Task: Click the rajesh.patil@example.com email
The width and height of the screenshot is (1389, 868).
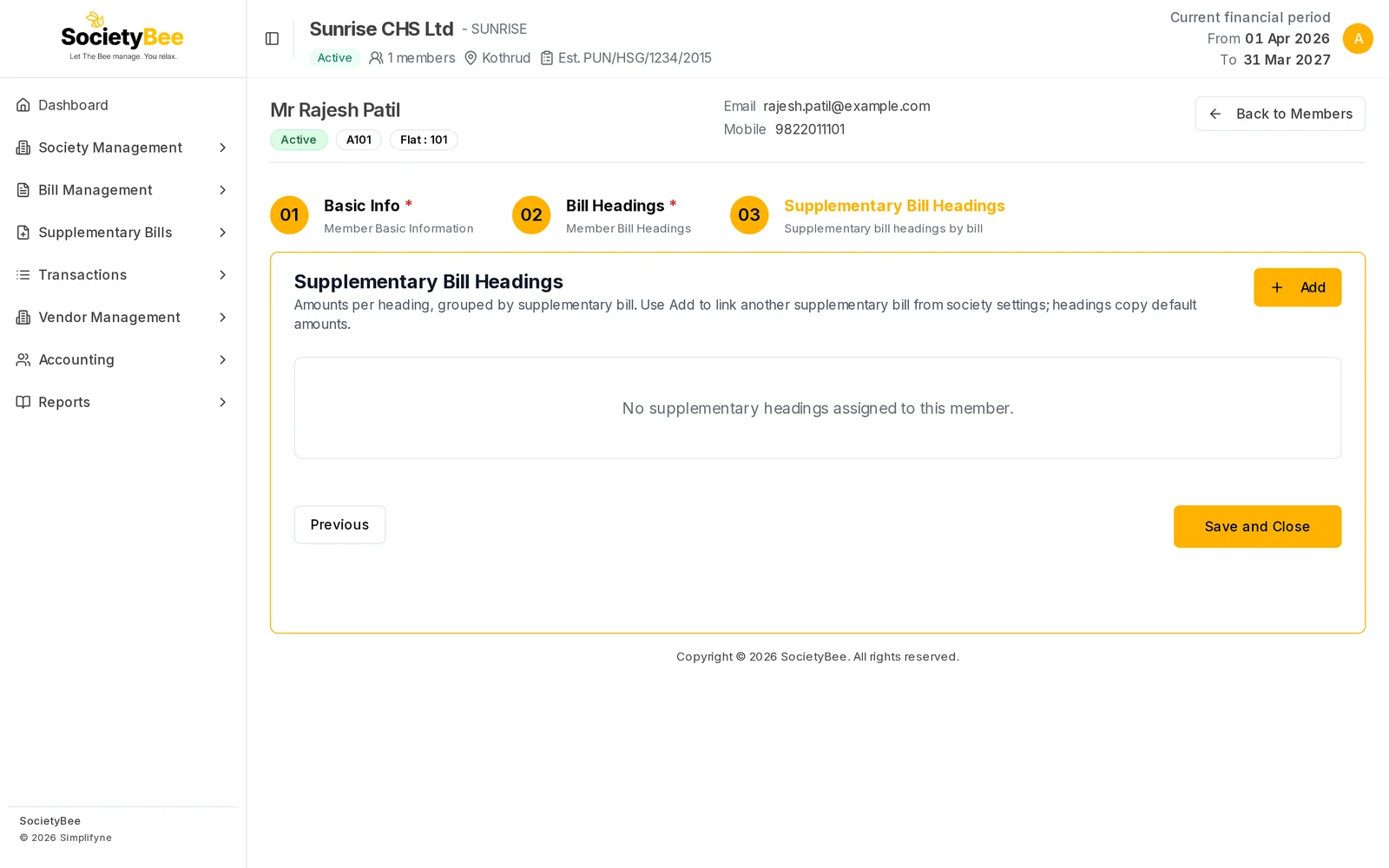Action: [x=846, y=106]
